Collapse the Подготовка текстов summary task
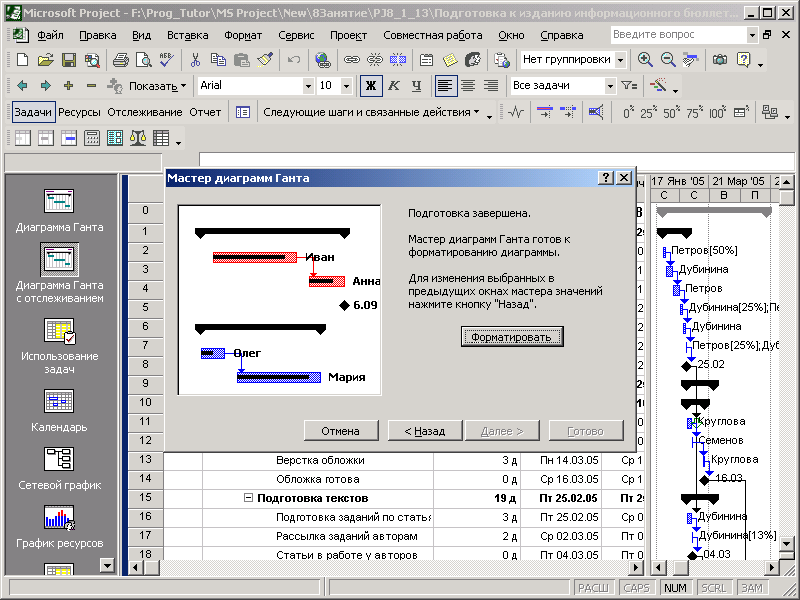 248,497
